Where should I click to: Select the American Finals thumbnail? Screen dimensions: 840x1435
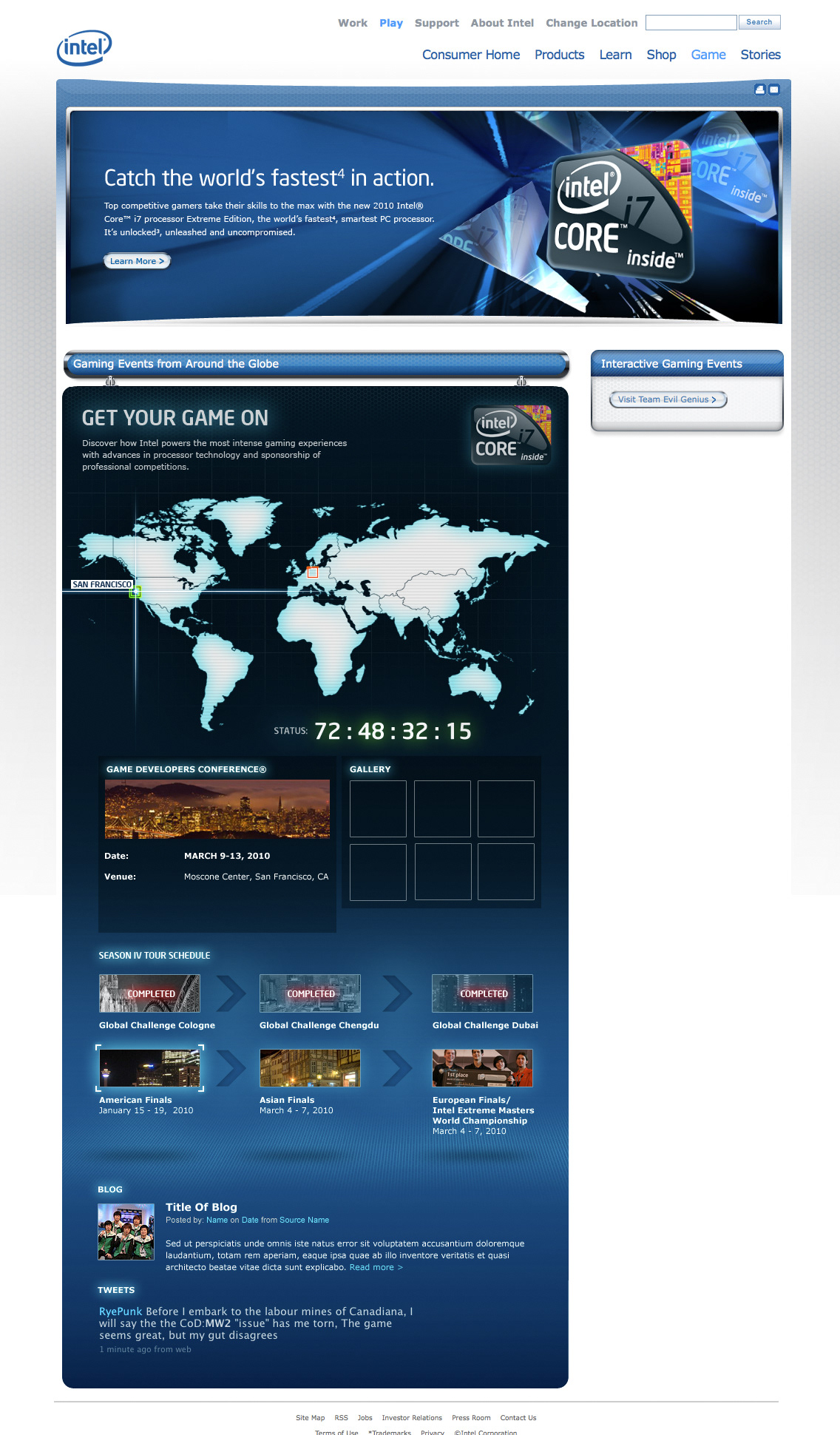pyautogui.click(x=149, y=1068)
